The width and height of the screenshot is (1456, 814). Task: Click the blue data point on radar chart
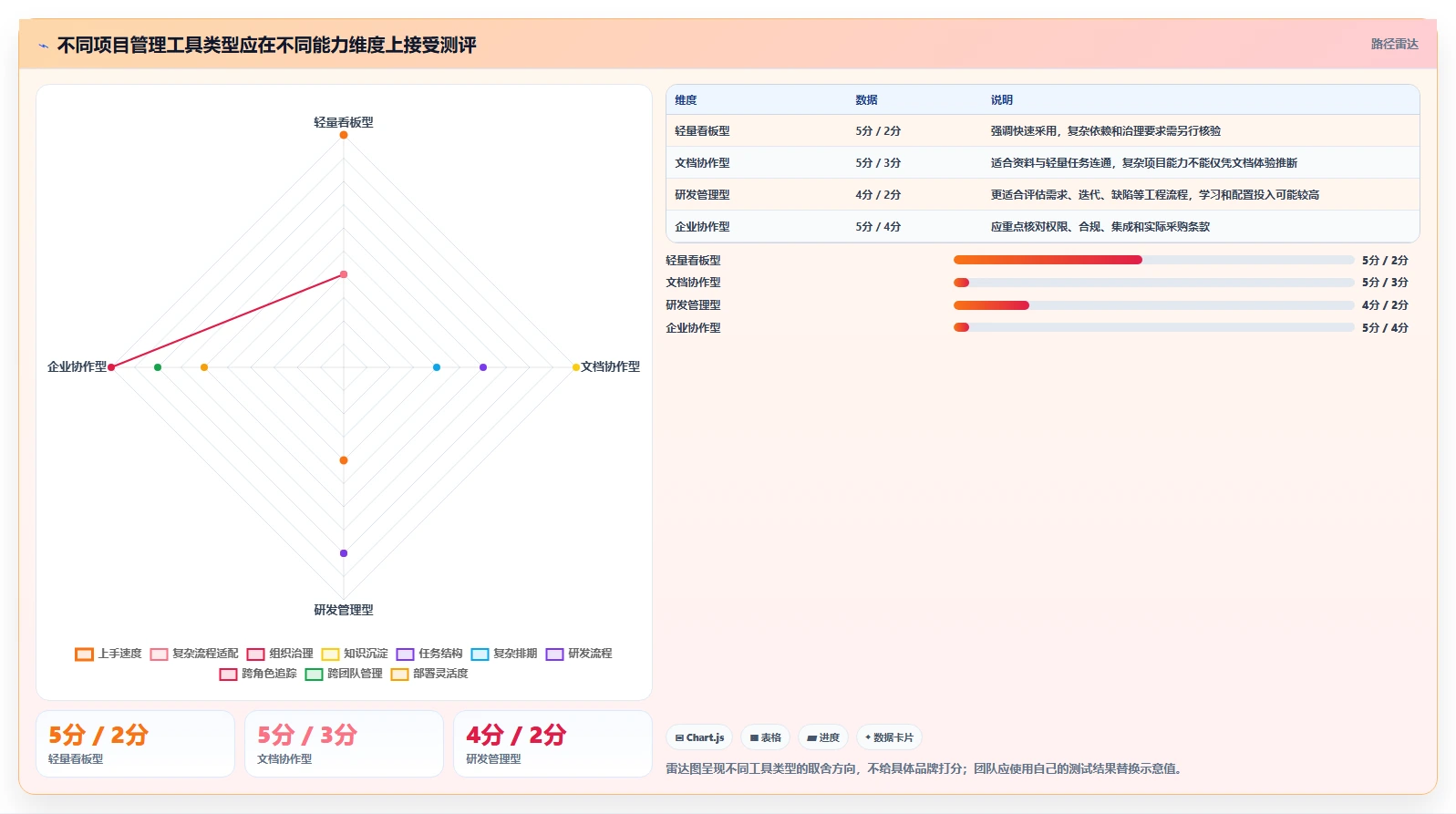[x=437, y=367]
